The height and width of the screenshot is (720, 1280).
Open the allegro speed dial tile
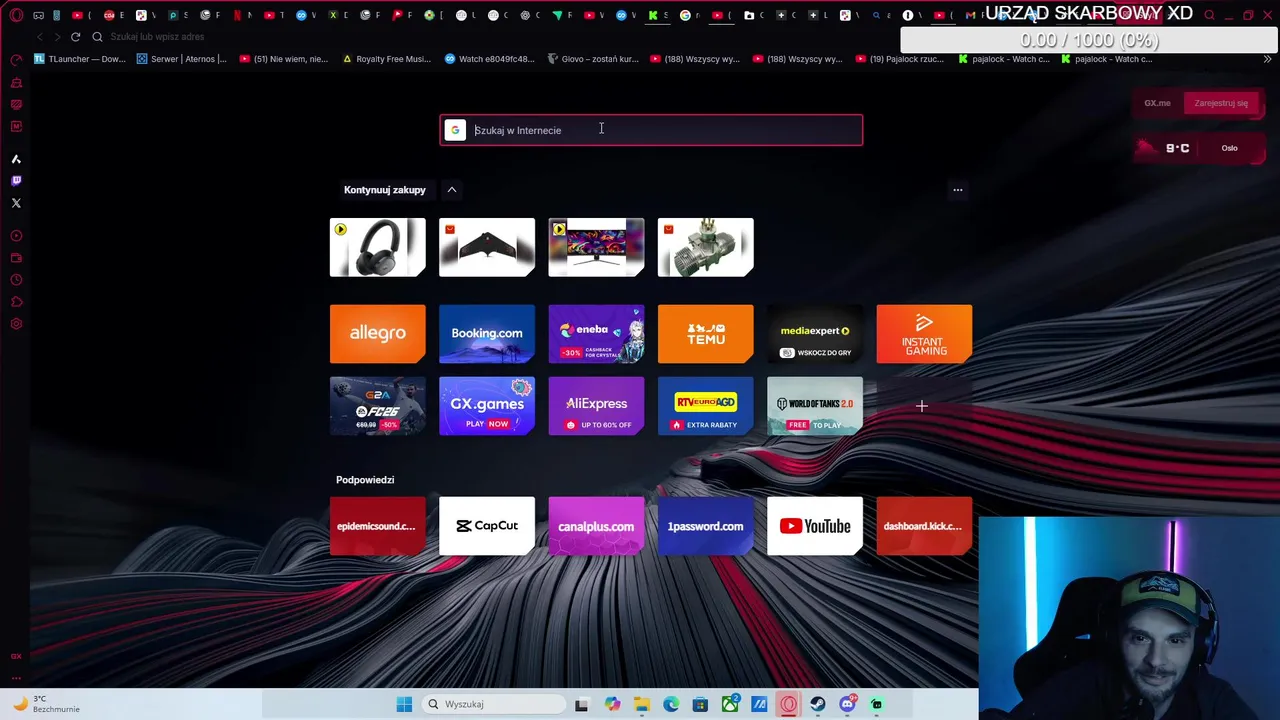tap(377, 334)
